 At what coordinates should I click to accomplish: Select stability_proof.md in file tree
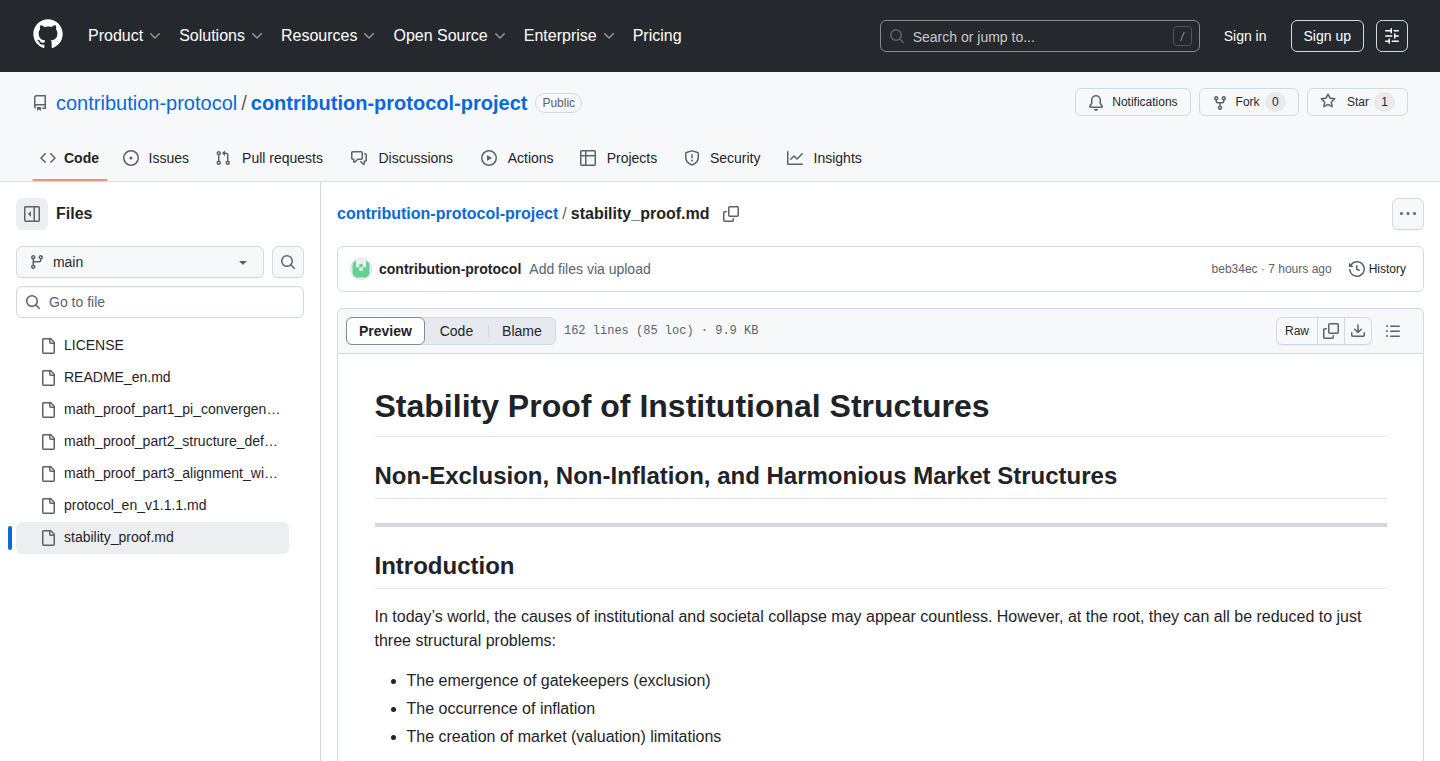click(x=152, y=537)
